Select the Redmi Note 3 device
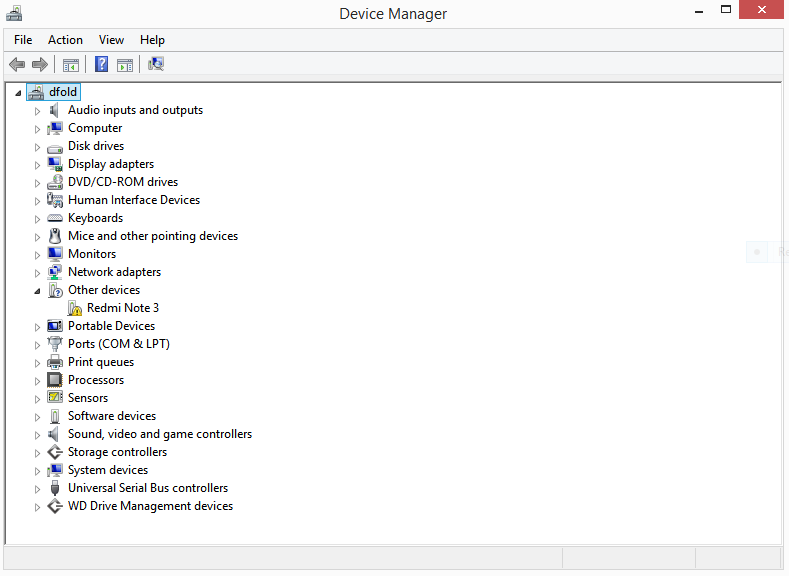This screenshot has width=789, height=576. pyautogui.click(x=122, y=308)
